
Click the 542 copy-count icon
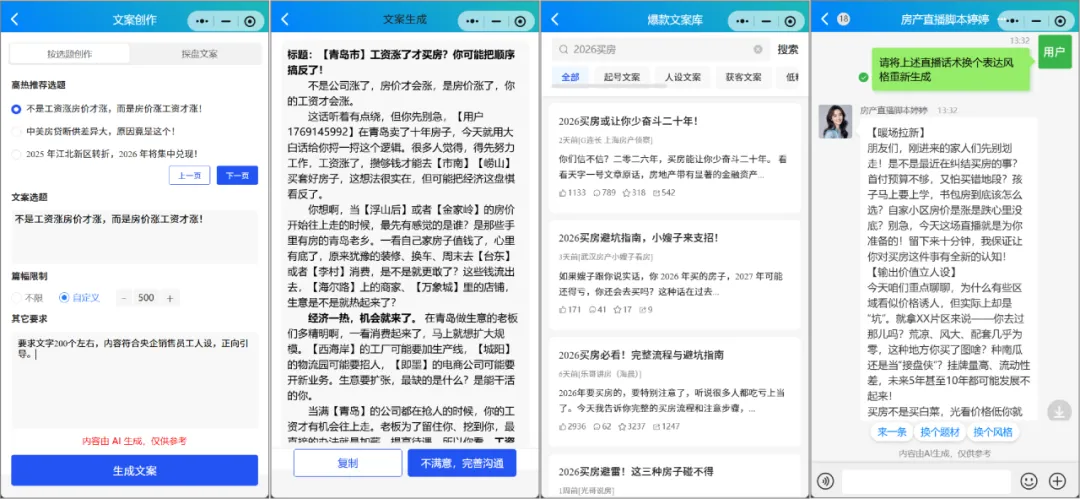point(656,192)
